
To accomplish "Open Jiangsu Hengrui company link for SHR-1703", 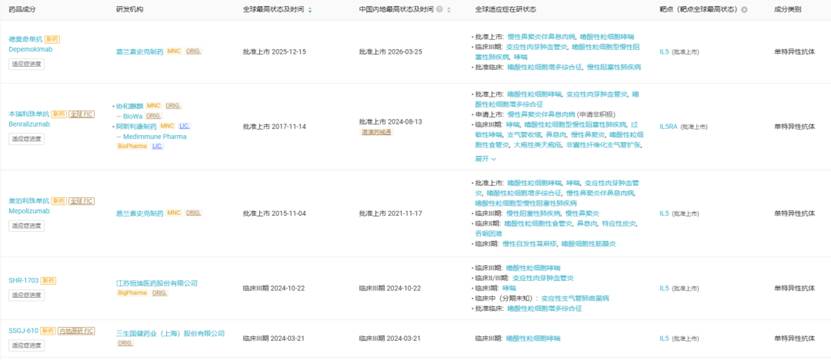I will (157, 283).
